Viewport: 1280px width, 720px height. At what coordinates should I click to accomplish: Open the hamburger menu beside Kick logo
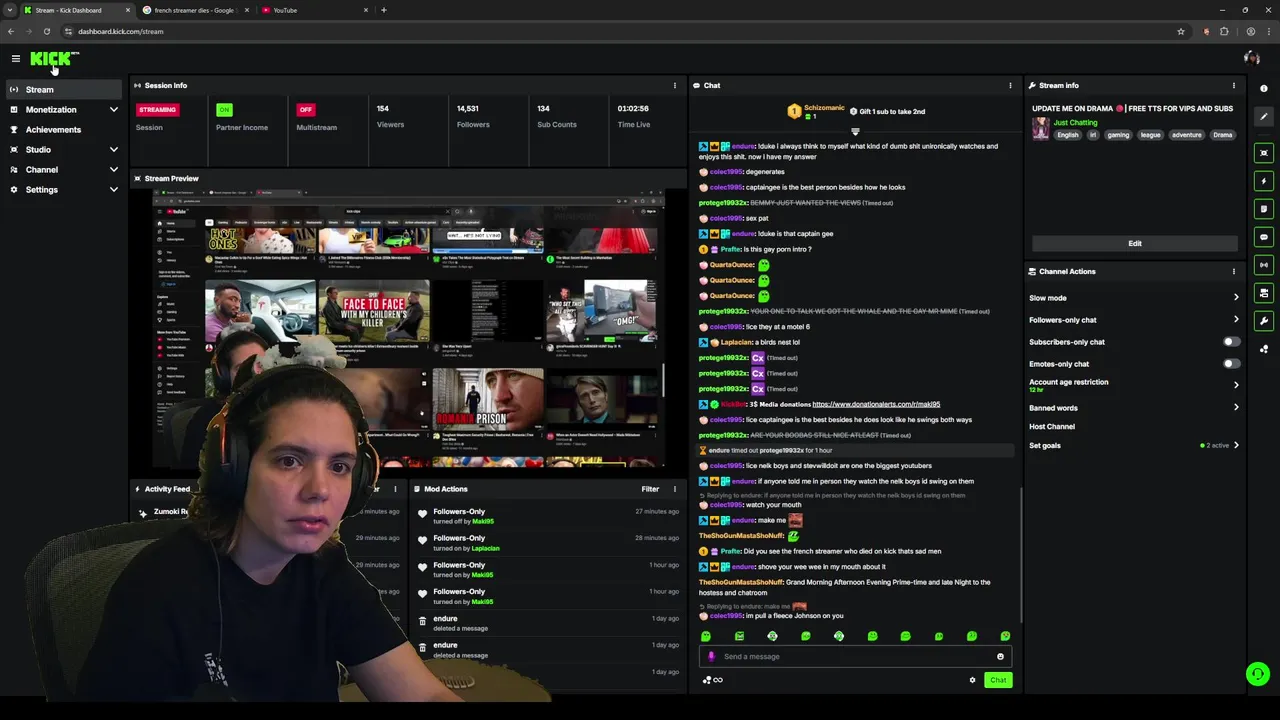tap(16, 59)
